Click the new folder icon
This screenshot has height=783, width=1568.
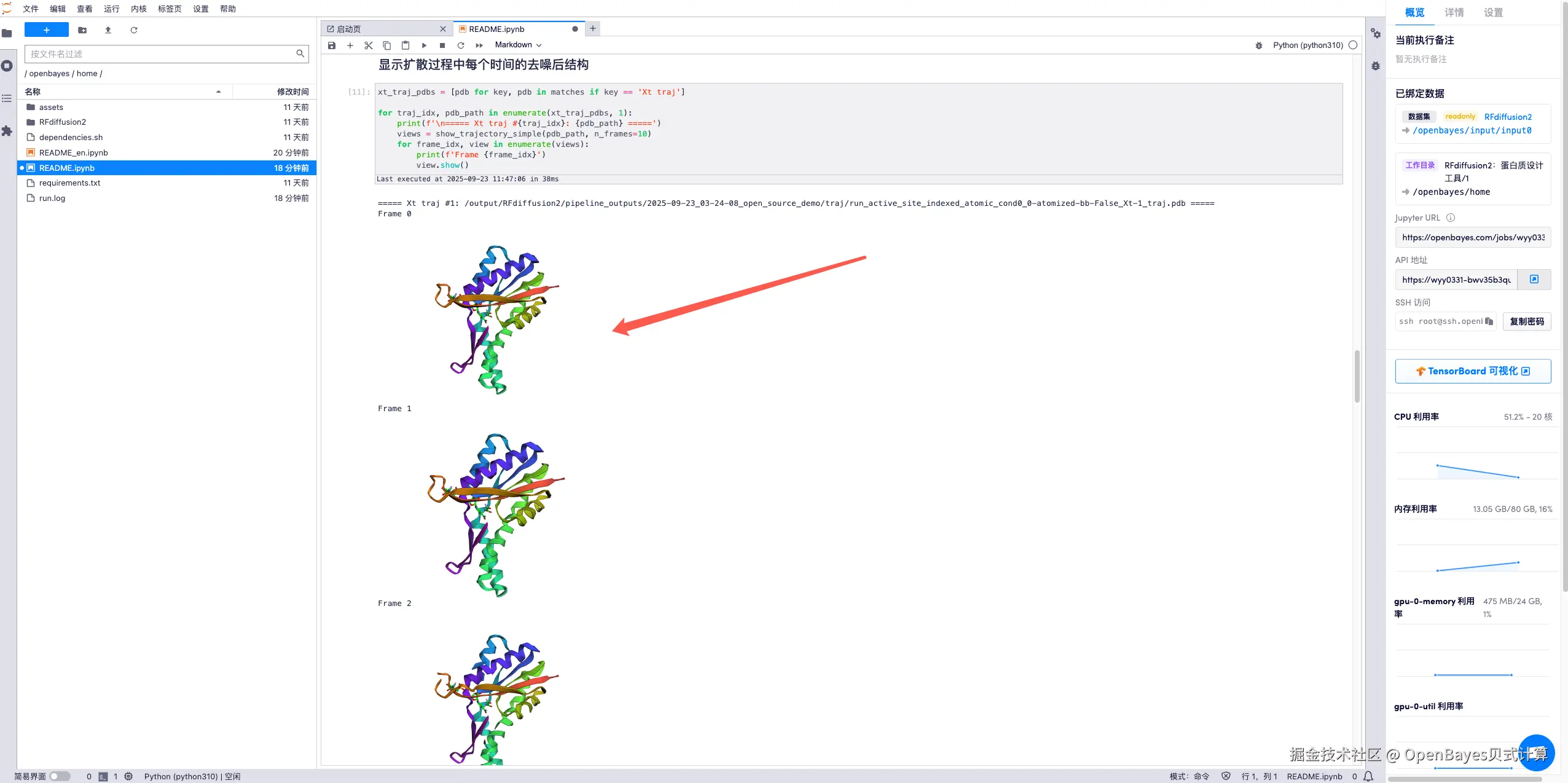pyautogui.click(x=82, y=30)
